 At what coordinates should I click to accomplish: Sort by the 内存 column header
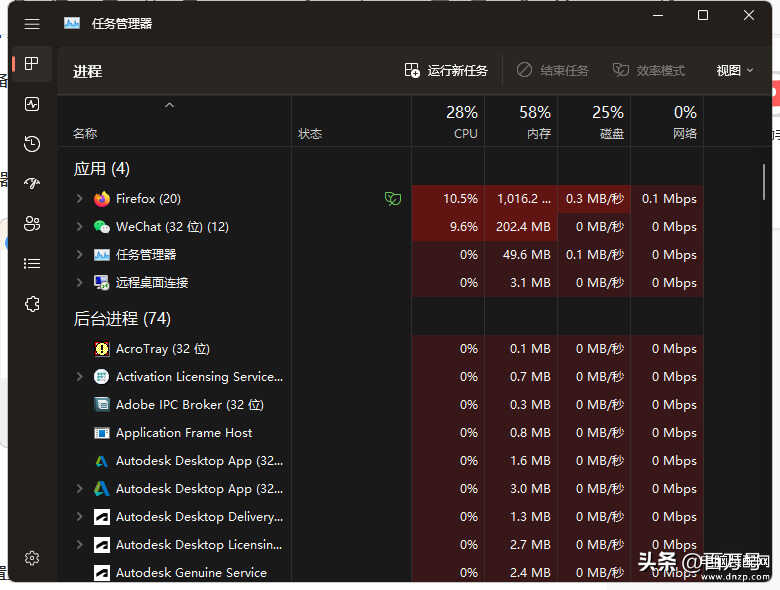521,121
